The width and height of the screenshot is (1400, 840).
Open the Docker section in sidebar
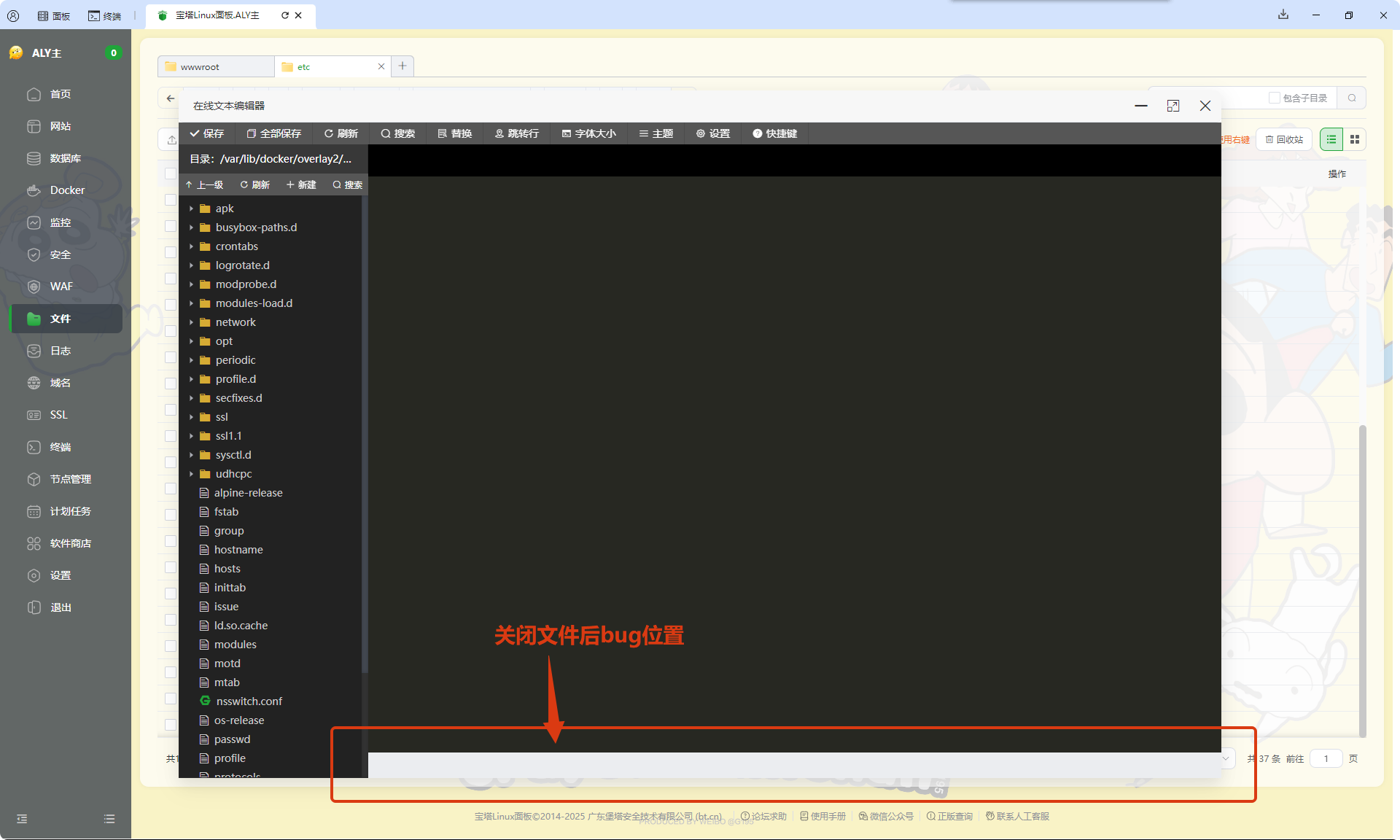66,190
